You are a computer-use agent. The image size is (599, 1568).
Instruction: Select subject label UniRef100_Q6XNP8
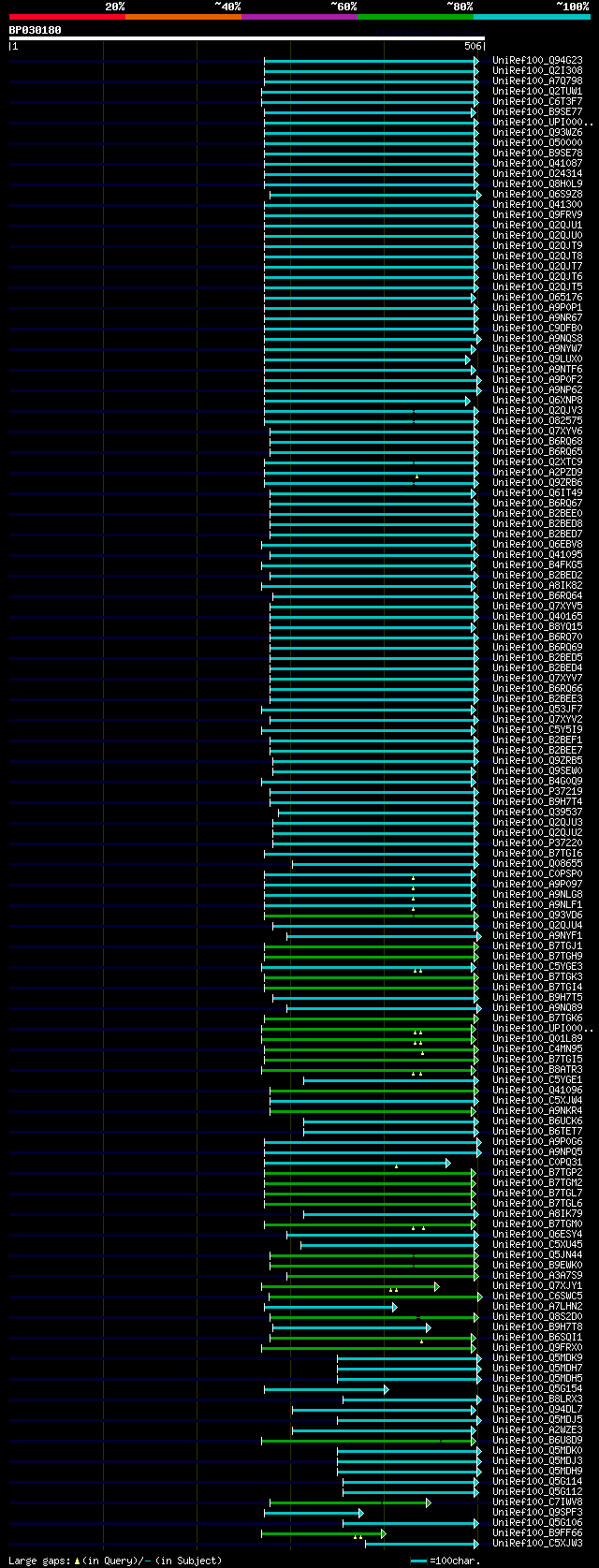click(537, 401)
